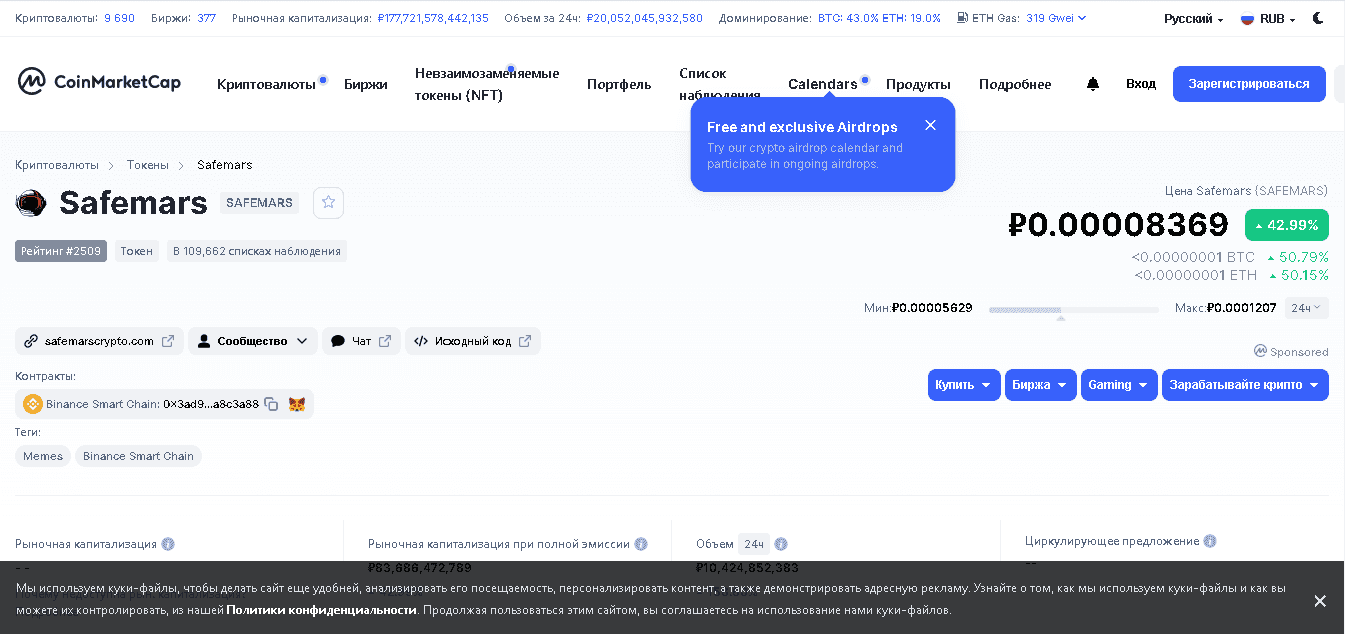The image size is (1345, 634).
Task: Dismiss the cookie notice banner
Action: pos(1319,601)
